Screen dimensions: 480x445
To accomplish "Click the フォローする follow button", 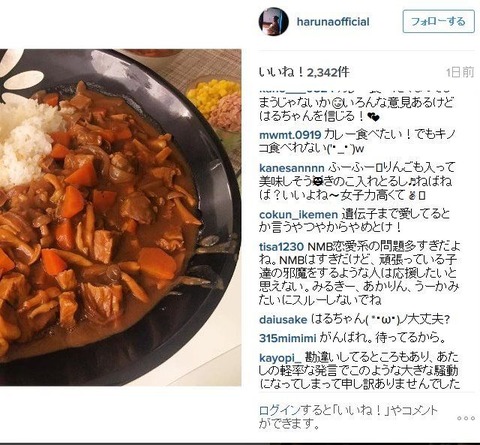I will pos(438,21).
